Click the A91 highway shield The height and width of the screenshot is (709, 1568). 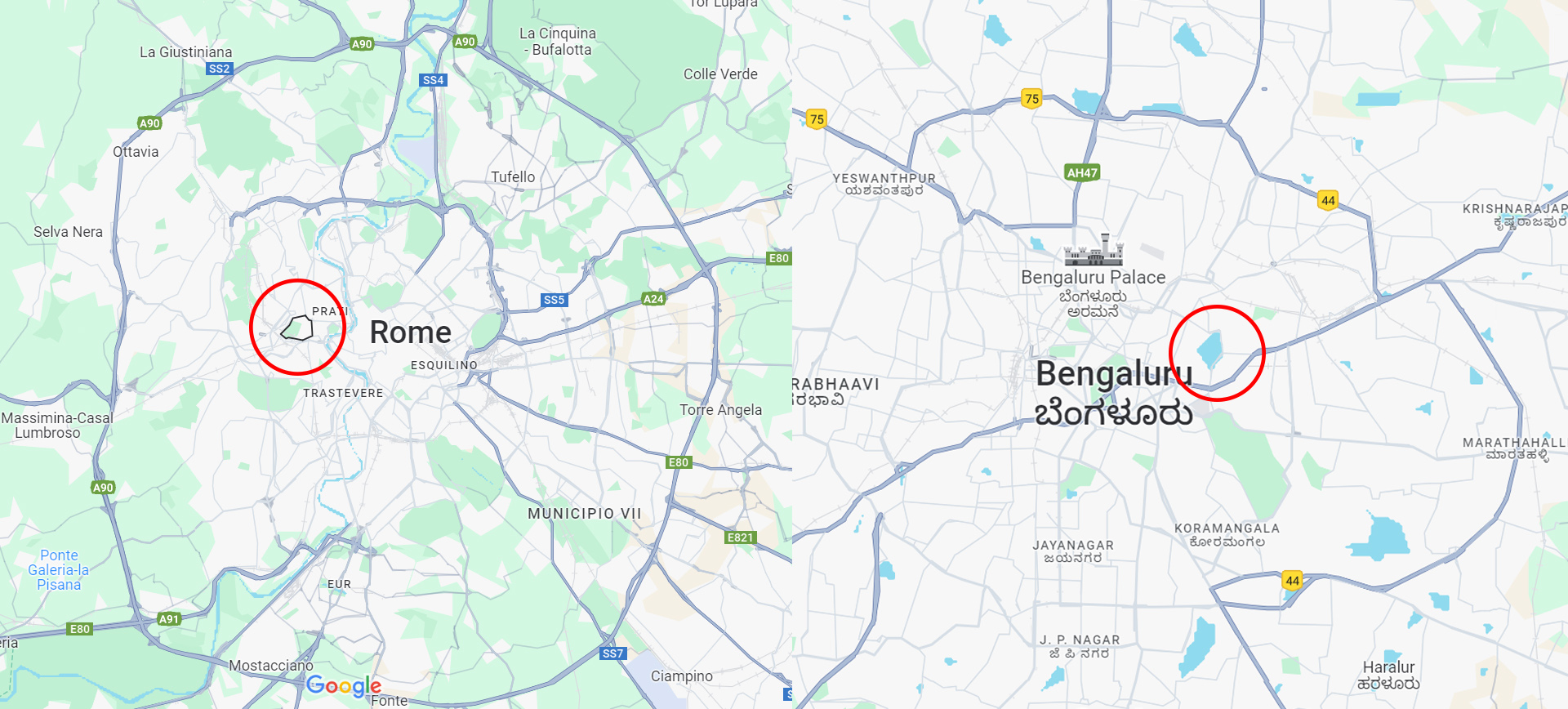tap(169, 619)
